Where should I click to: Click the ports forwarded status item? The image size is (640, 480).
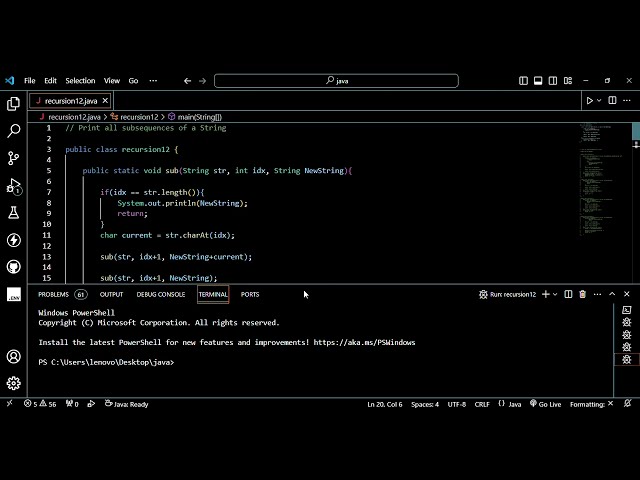72,404
